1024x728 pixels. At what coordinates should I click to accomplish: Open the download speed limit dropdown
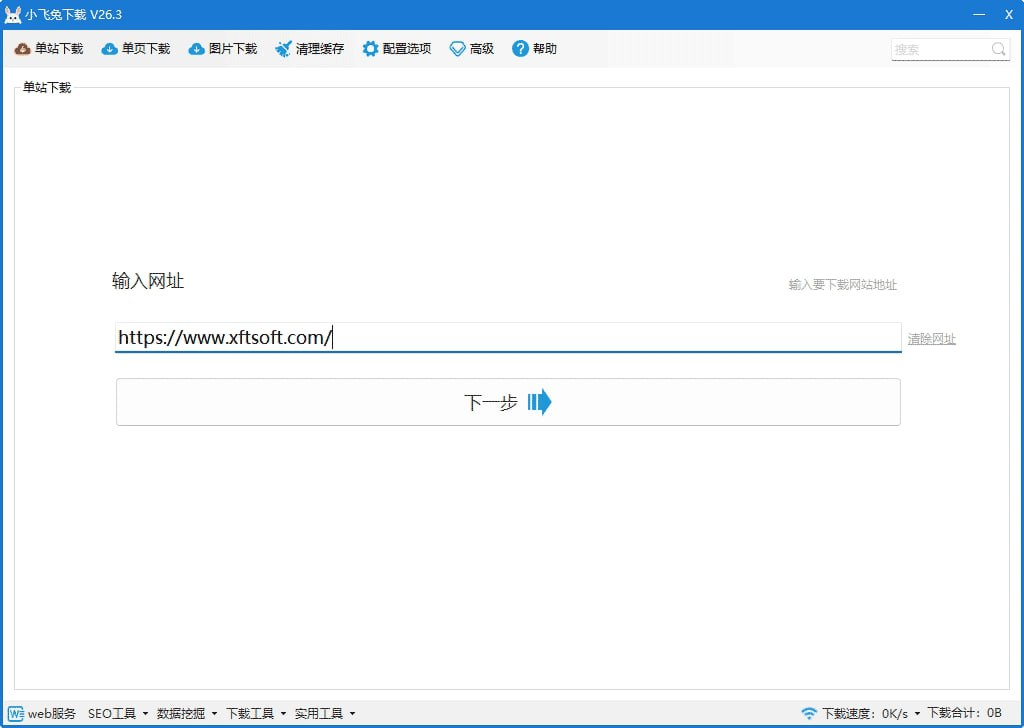tap(917, 713)
